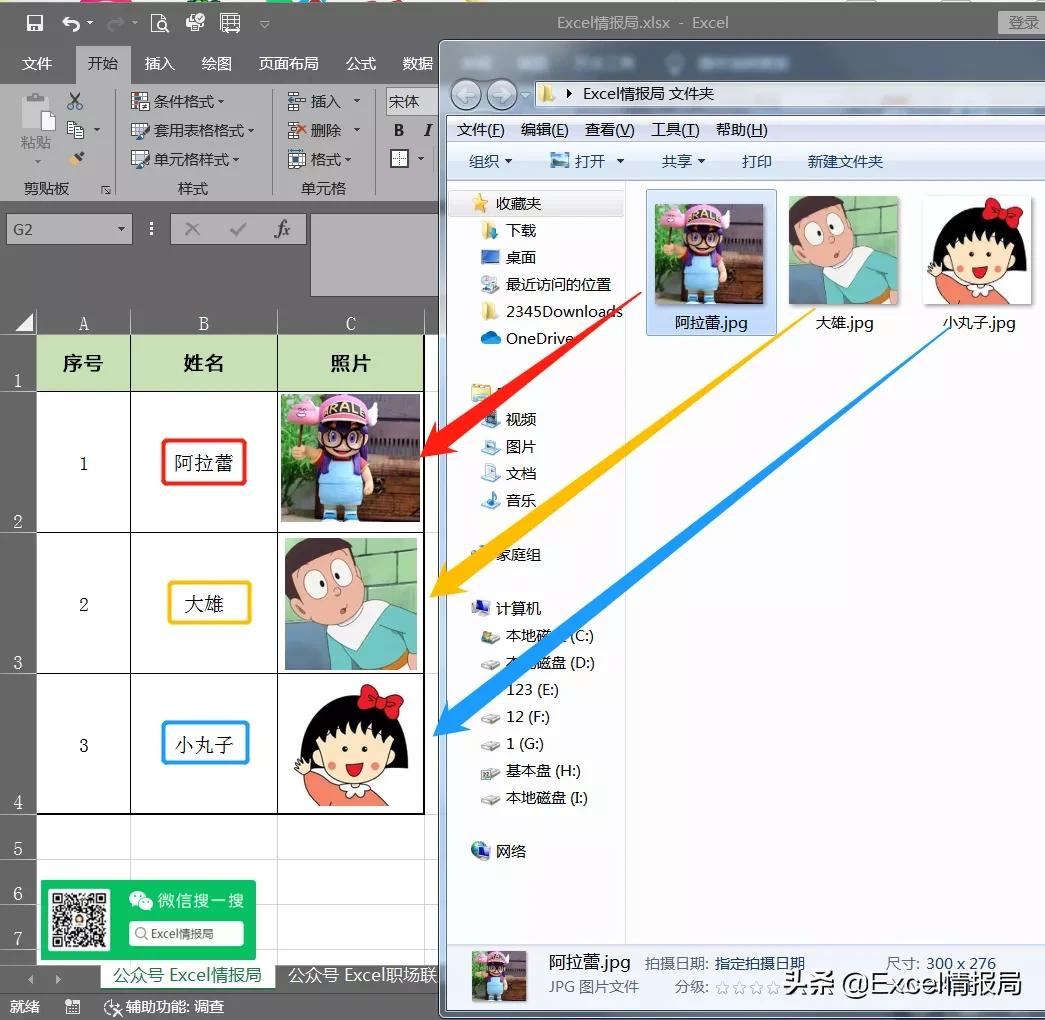
Task: Open the Insert cells dropdown
Action: [x=324, y=101]
